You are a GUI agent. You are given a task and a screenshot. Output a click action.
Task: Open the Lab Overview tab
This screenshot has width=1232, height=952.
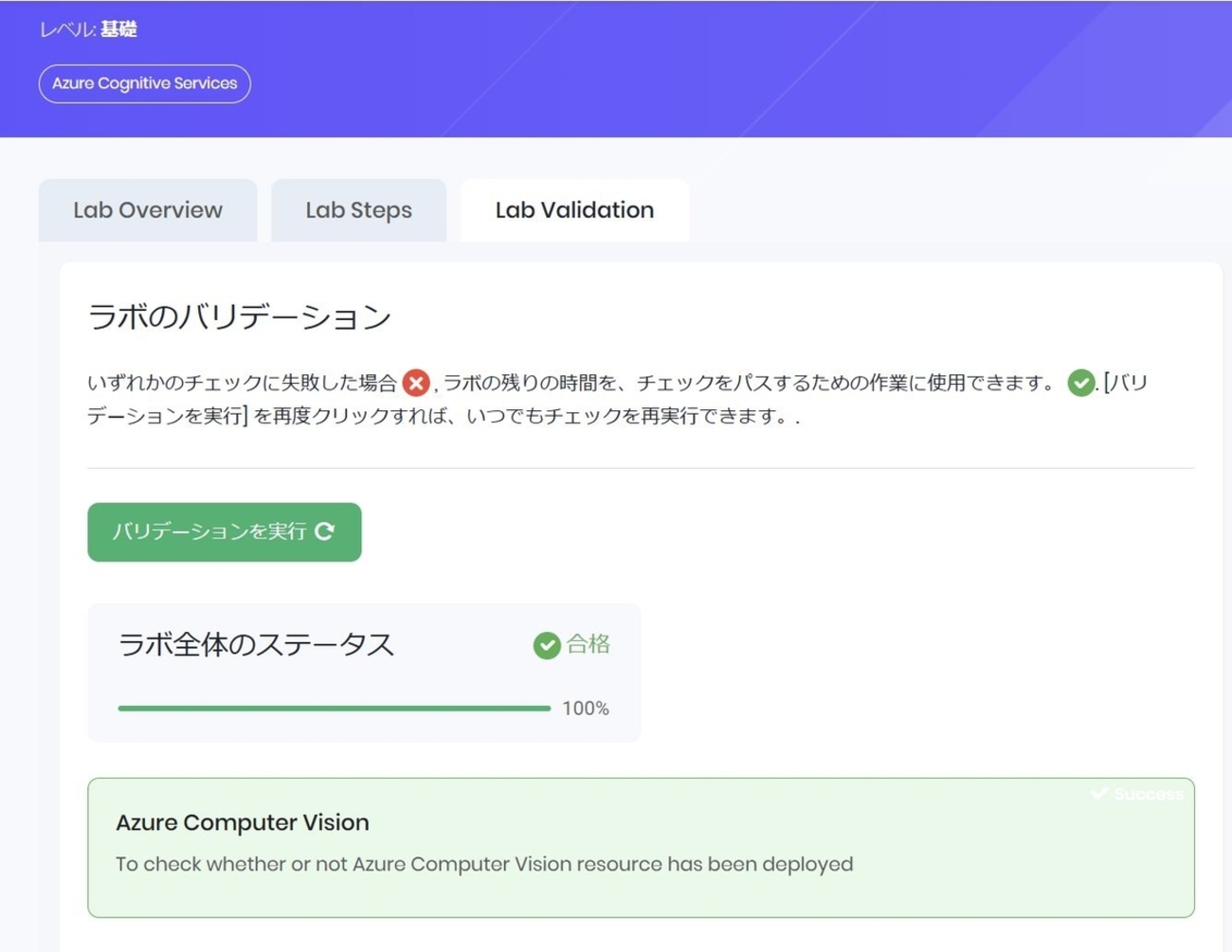click(148, 210)
